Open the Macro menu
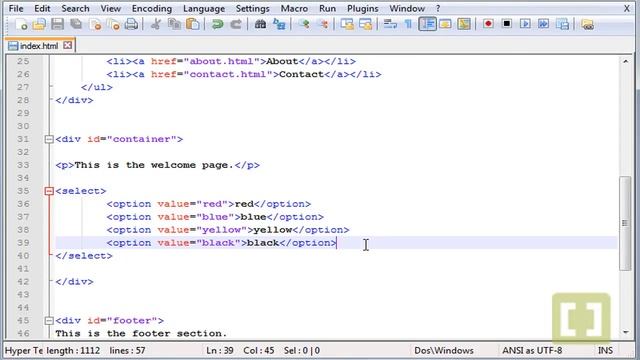The width and height of the screenshot is (640, 360). click(x=294, y=9)
